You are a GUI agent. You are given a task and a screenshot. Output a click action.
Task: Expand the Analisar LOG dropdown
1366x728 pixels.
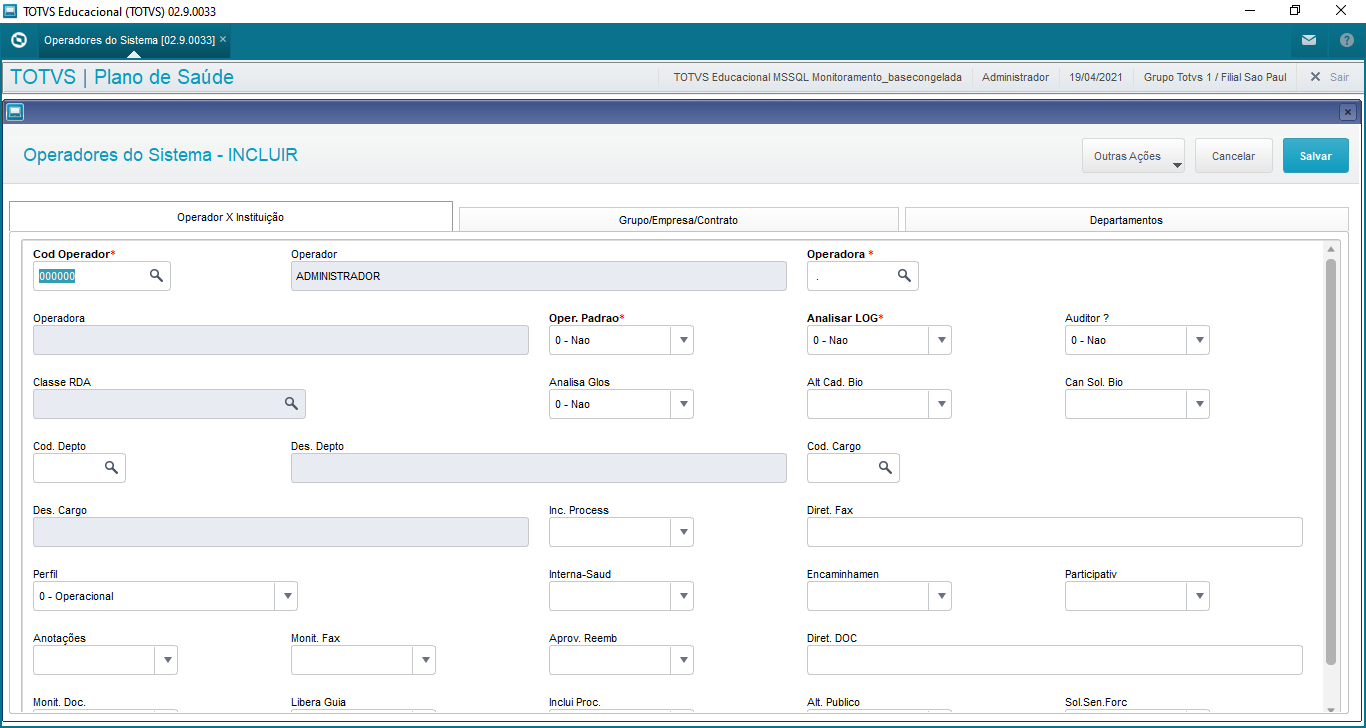(942, 340)
